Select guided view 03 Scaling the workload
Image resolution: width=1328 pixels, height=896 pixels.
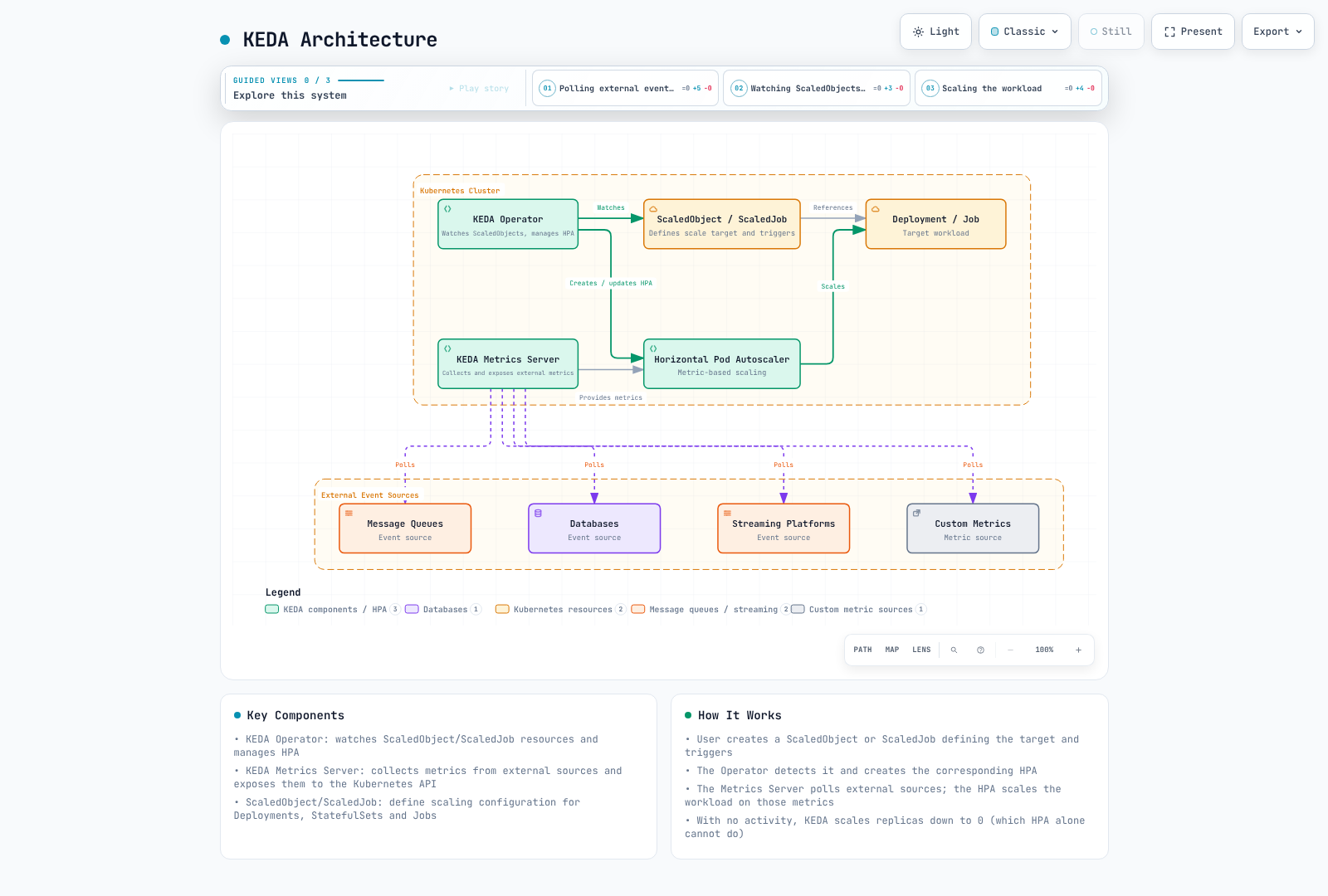coord(1008,88)
